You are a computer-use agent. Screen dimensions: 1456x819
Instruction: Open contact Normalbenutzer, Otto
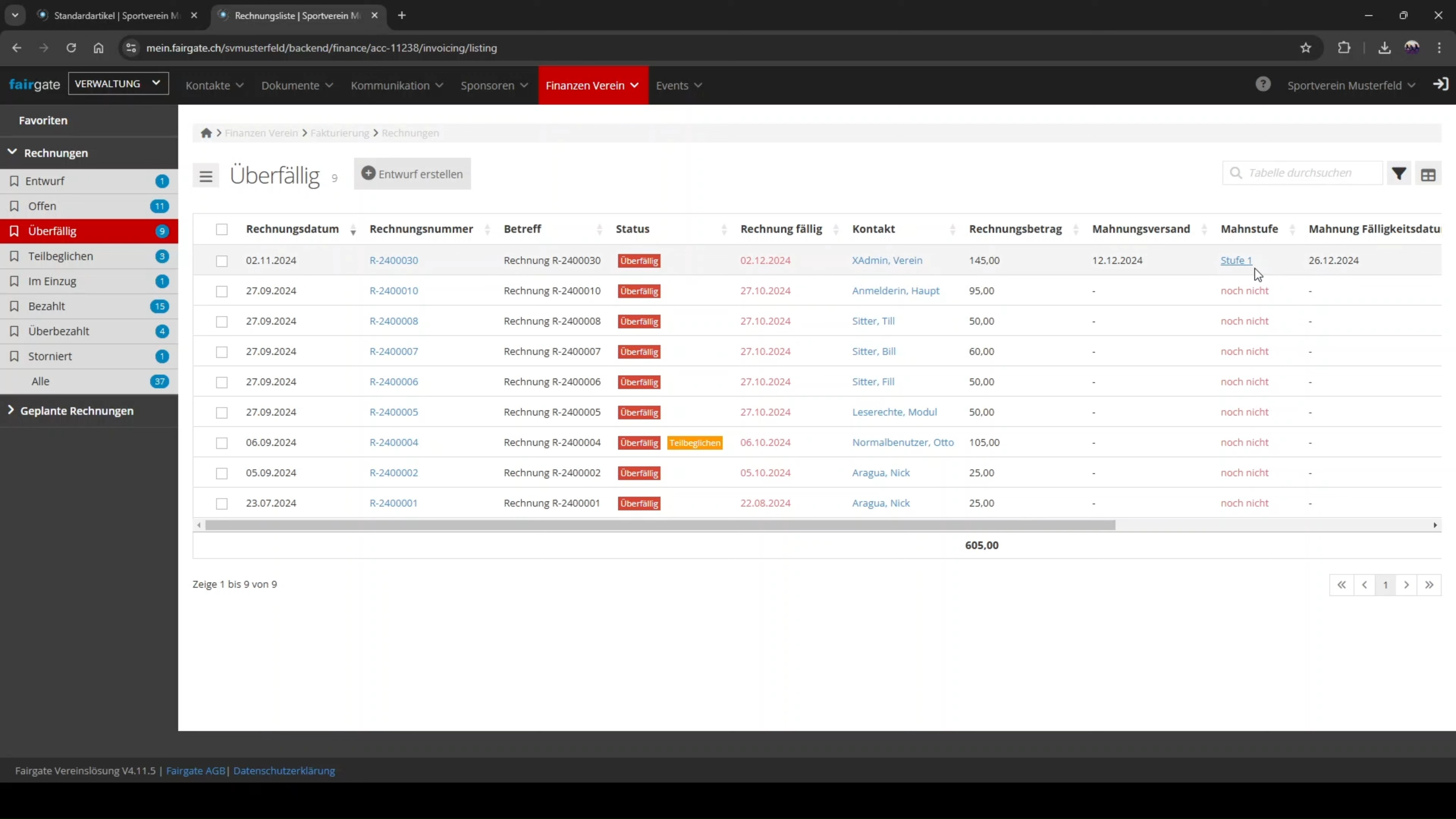903,442
